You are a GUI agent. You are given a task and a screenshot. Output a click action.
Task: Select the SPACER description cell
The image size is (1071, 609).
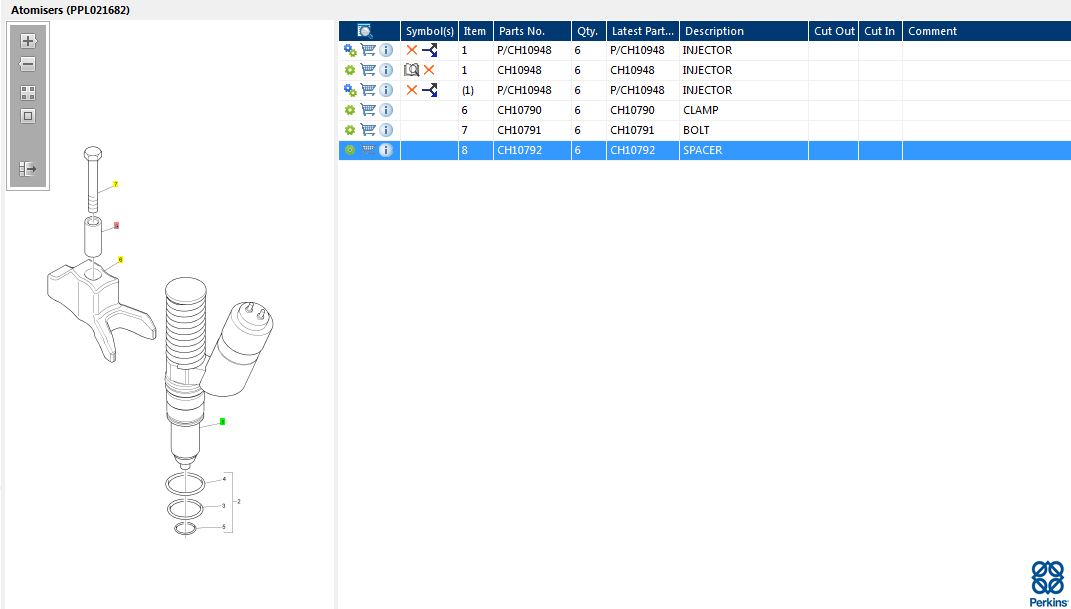tap(744, 150)
